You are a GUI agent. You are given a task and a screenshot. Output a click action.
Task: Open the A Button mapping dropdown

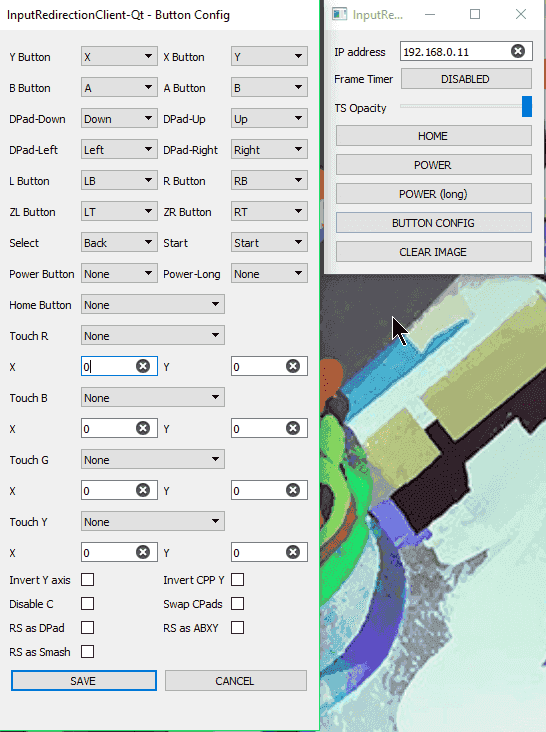(269, 88)
